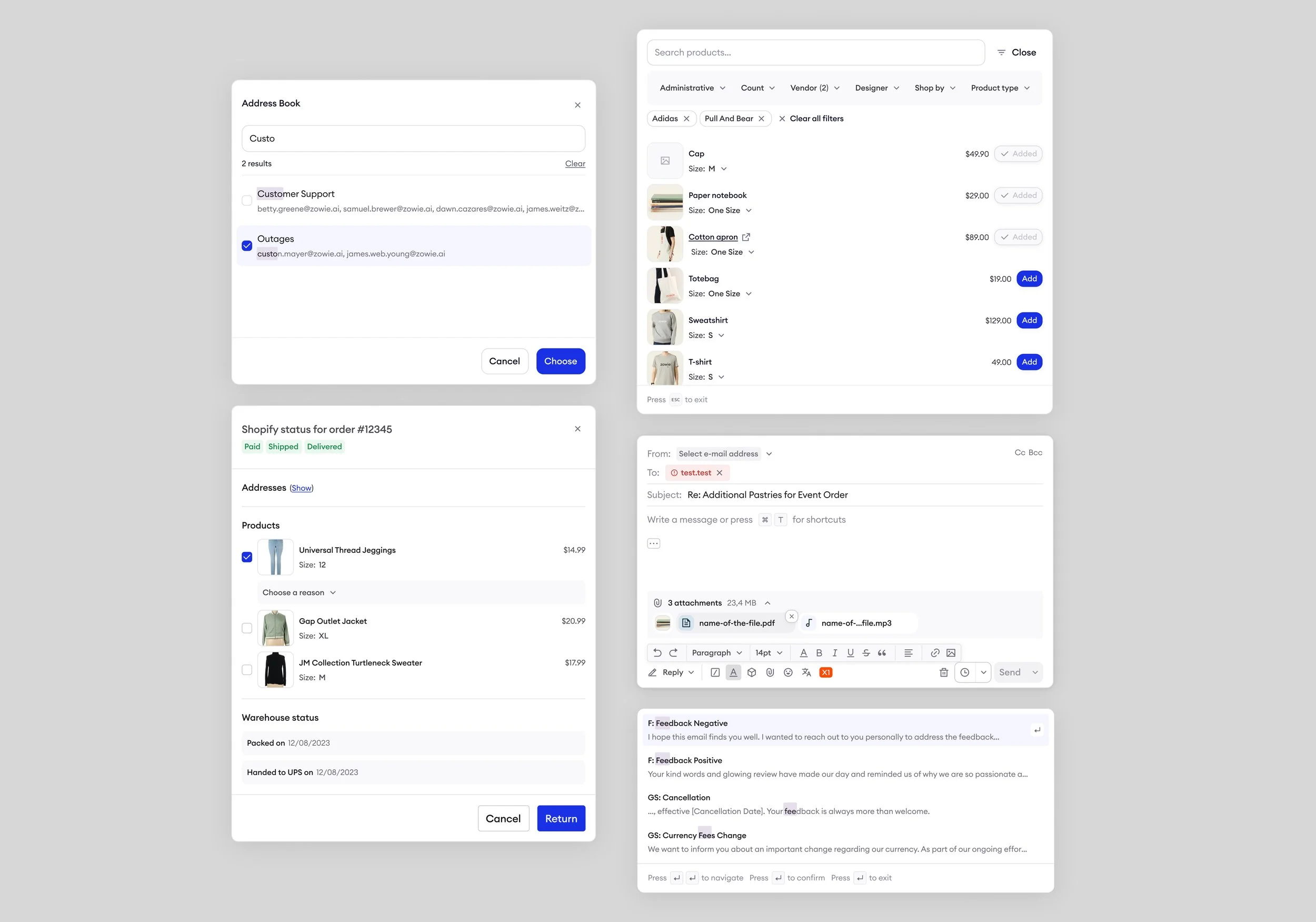This screenshot has width=1316, height=922.
Task: Check the Customer Support checkbox
Action: click(x=247, y=201)
